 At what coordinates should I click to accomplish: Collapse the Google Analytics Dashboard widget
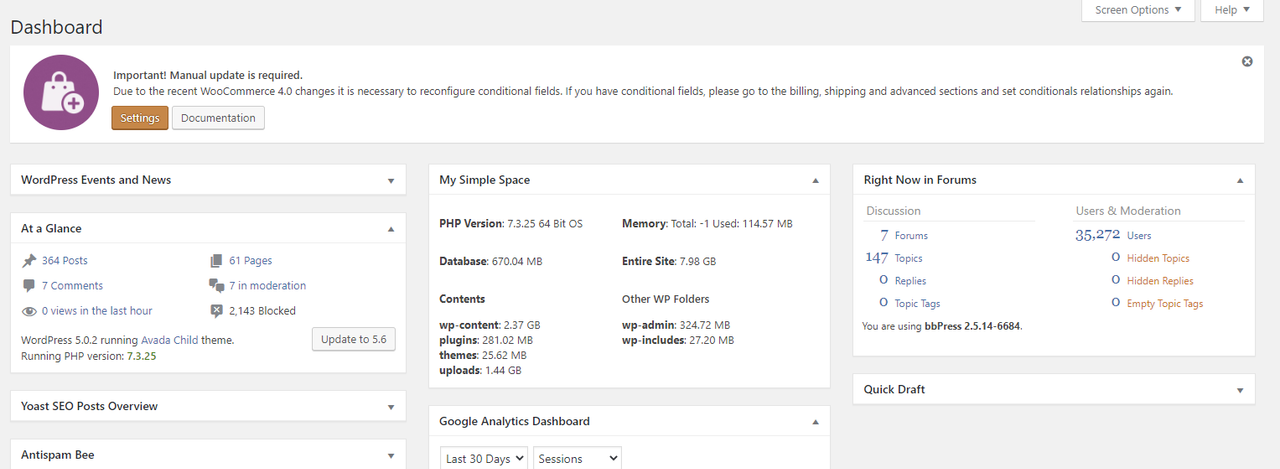[815, 422]
